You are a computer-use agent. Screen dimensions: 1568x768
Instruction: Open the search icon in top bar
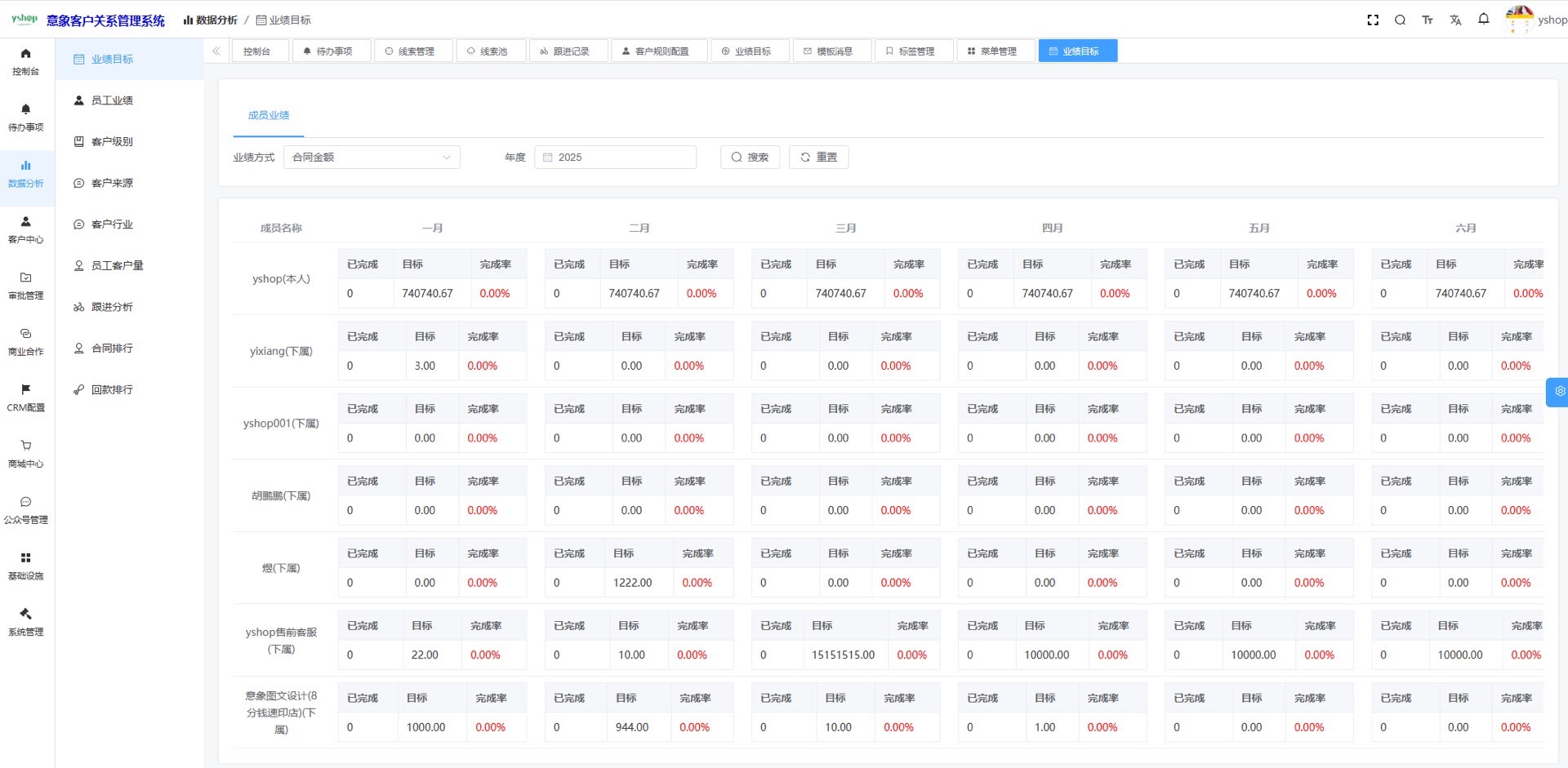[x=1400, y=20]
